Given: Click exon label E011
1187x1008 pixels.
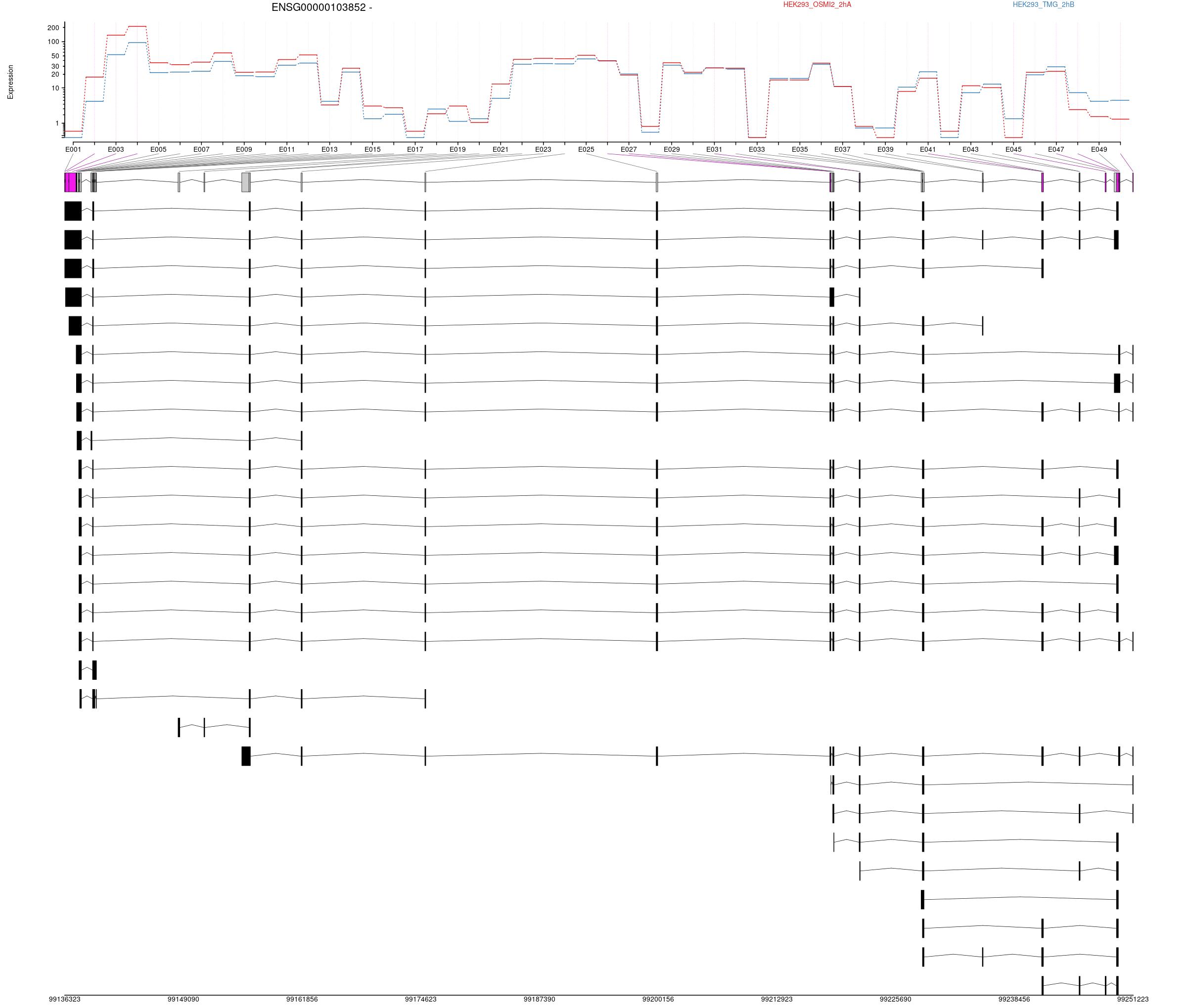Looking at the screenshot, I should 287,150.
